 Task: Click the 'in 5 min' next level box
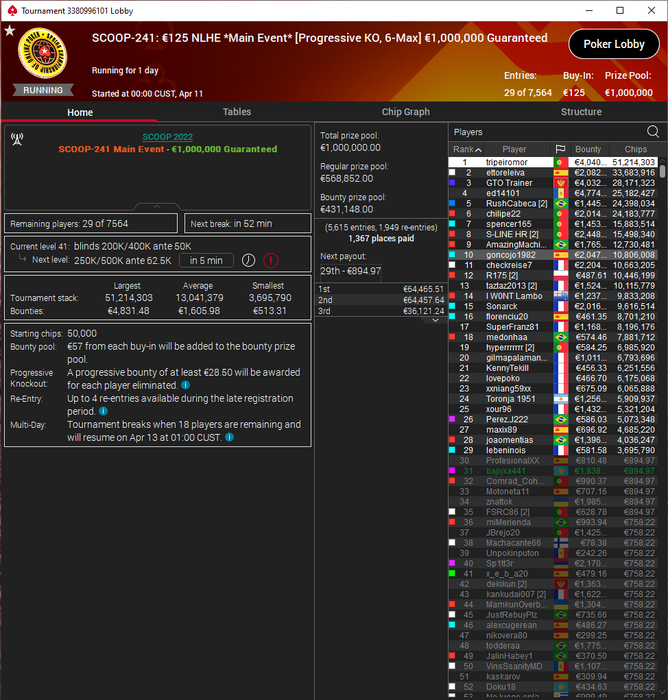pyautogui.click(x=206, y=260)
